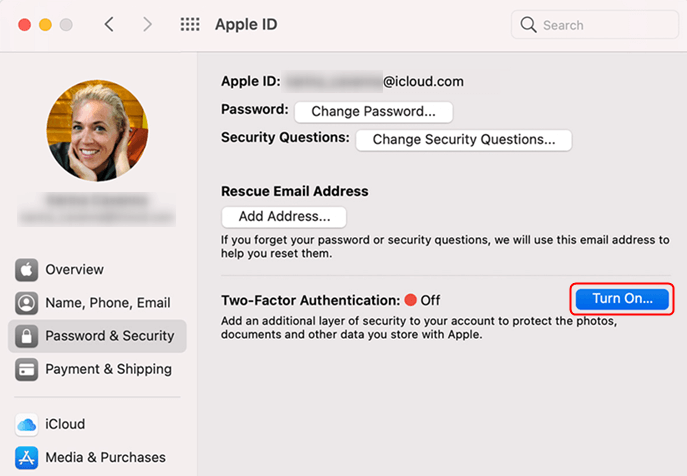The height and width of the screenshot is (476, 687).
Task: Click the Name, Phone, Email person icon
Action: (x=27, y=302)
